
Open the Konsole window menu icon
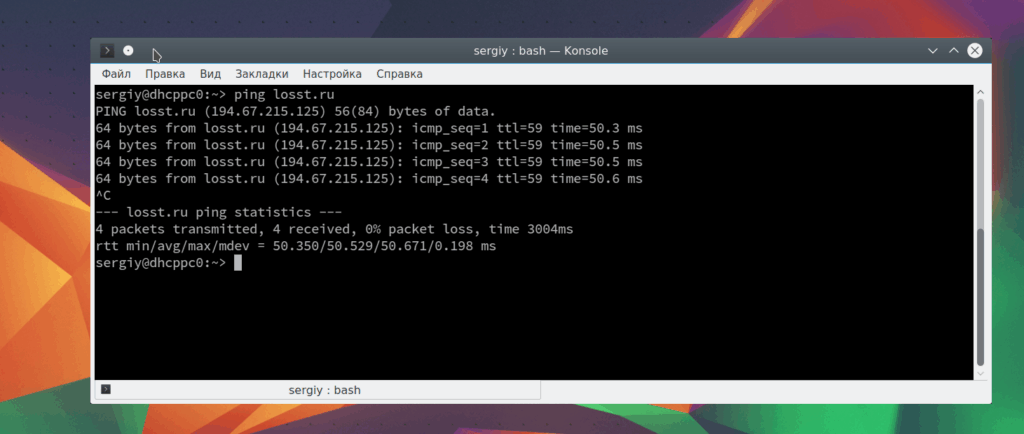pyautogui.click(x=106, y=51)
